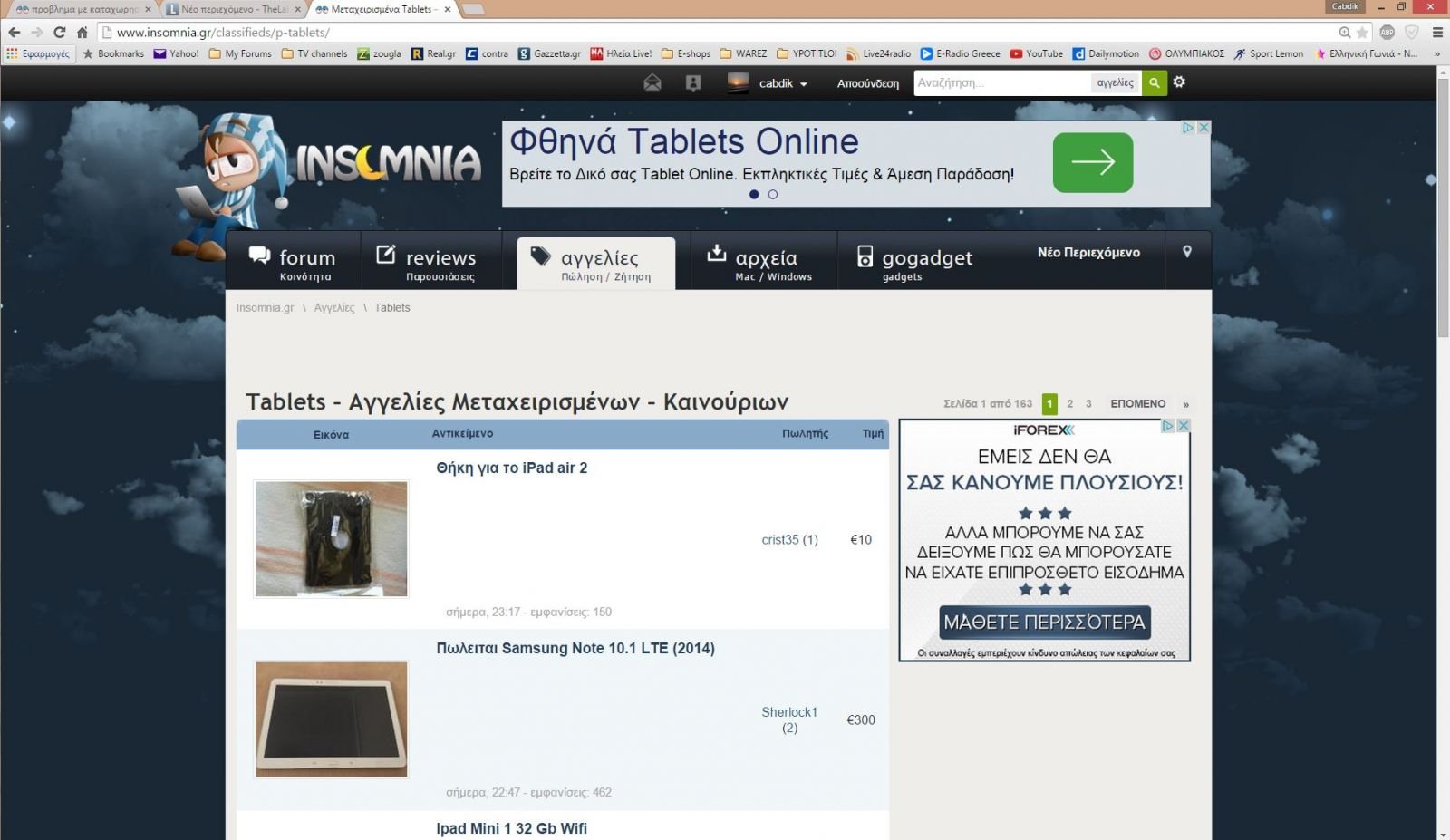Open the E-Radio Greece bookmark
The image size is (1450, 840).
[960, 53]
